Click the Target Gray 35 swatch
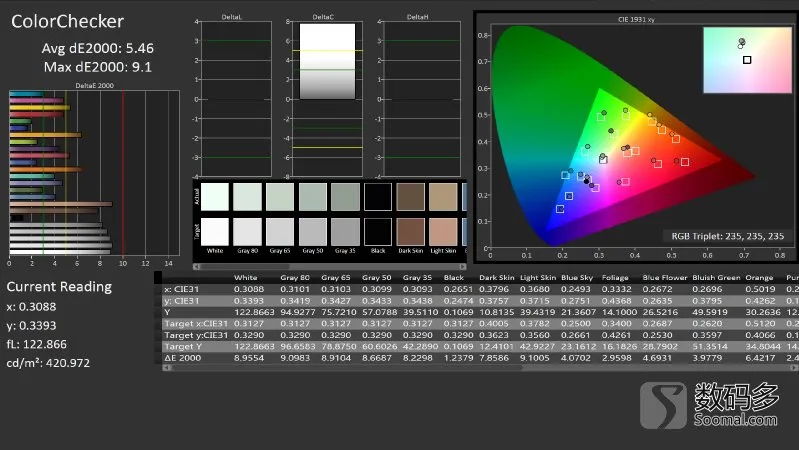799x450 pixels. pyautogui.click(x=345, y=232)
